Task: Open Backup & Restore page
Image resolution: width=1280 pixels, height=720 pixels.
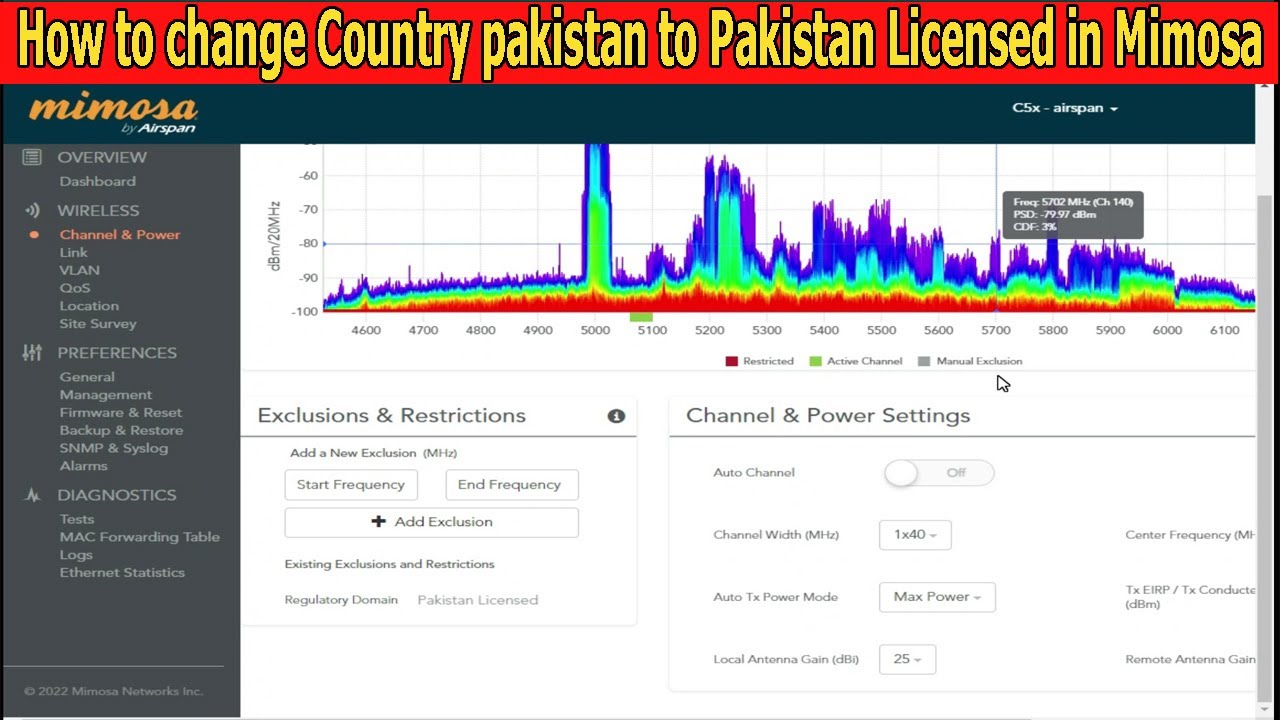Action: pos(121,431)
